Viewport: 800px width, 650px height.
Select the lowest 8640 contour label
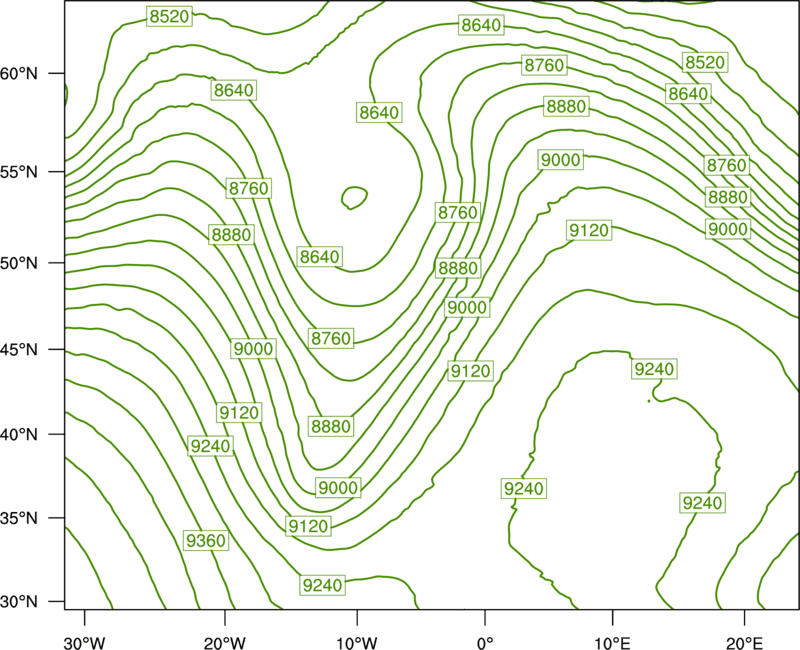click(x=319, y=257)
